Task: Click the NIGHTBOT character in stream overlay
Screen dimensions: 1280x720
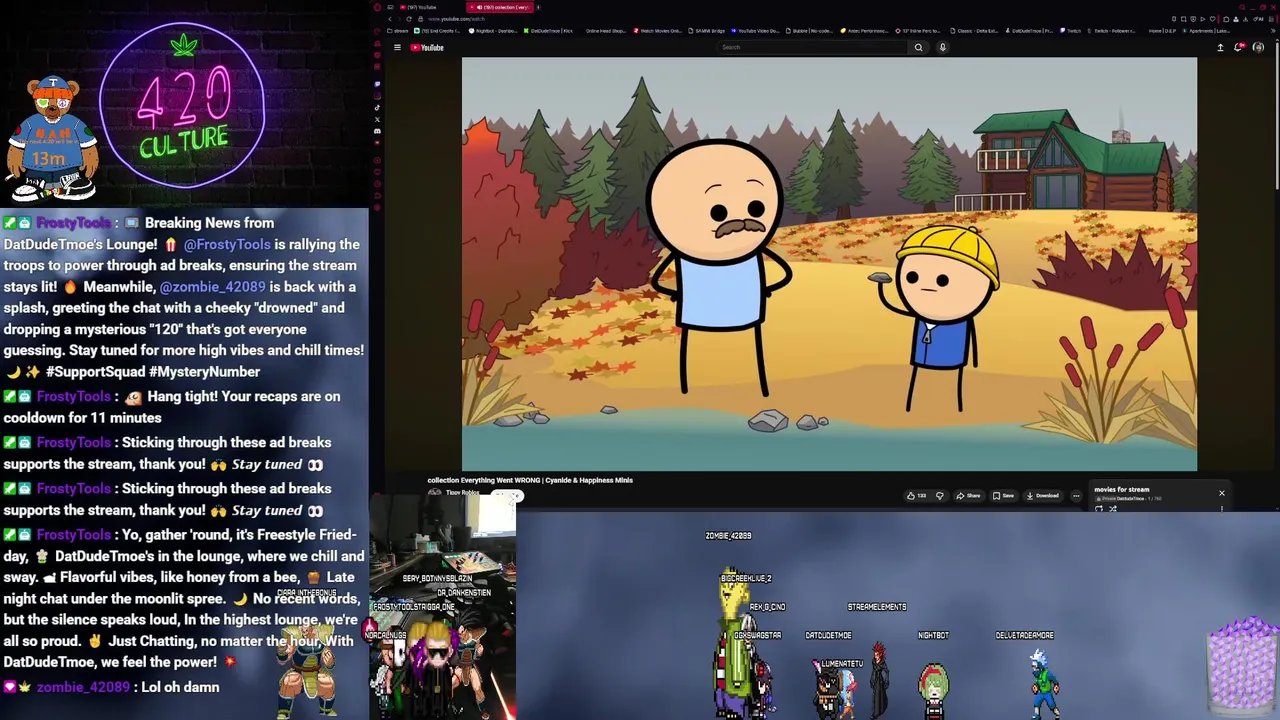Action: (933, 690)
